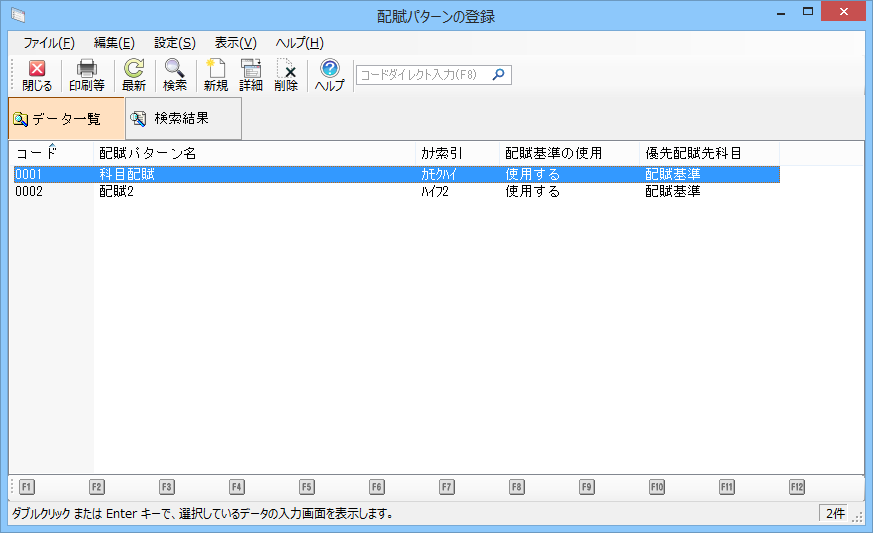Open the ファイル(F) menu
This screenshot has height=533, width=873.
click(48, 43)
